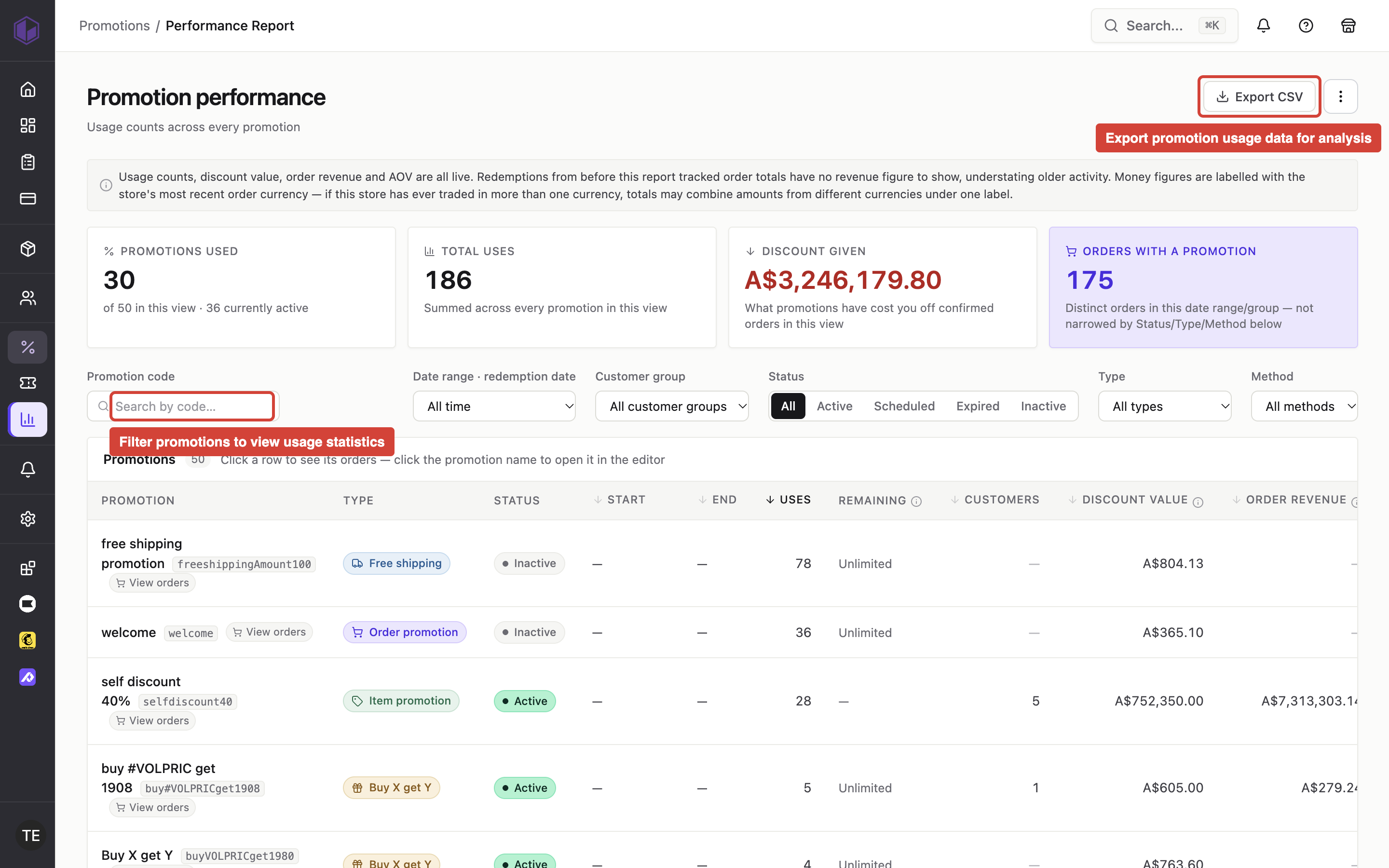Select the All status filter
Screen dimensions: 1389x868
(x=788, y=407)
